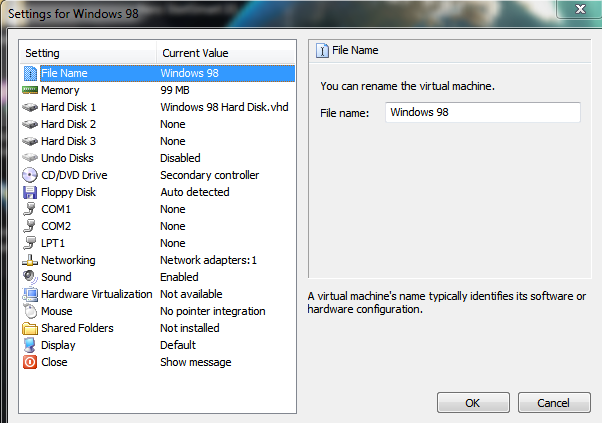Viewport: 602px width, 423px height.
Task: Click the File Name header icon in right pane
Action: coord(322,50)
